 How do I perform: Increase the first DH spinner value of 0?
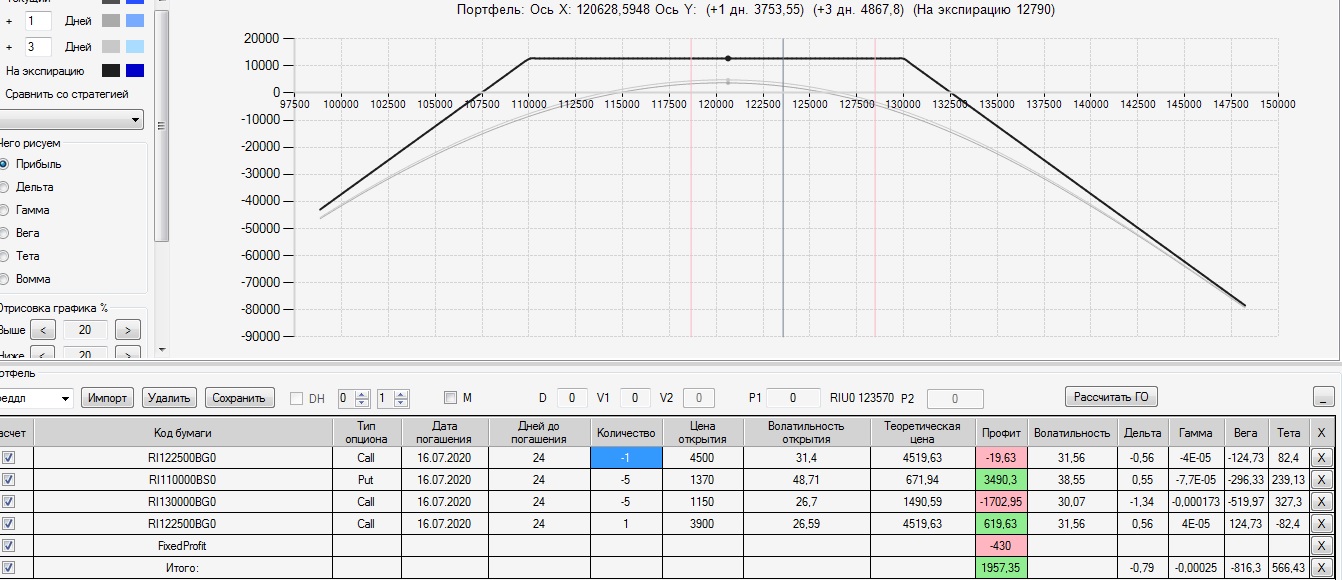point(361,393)
